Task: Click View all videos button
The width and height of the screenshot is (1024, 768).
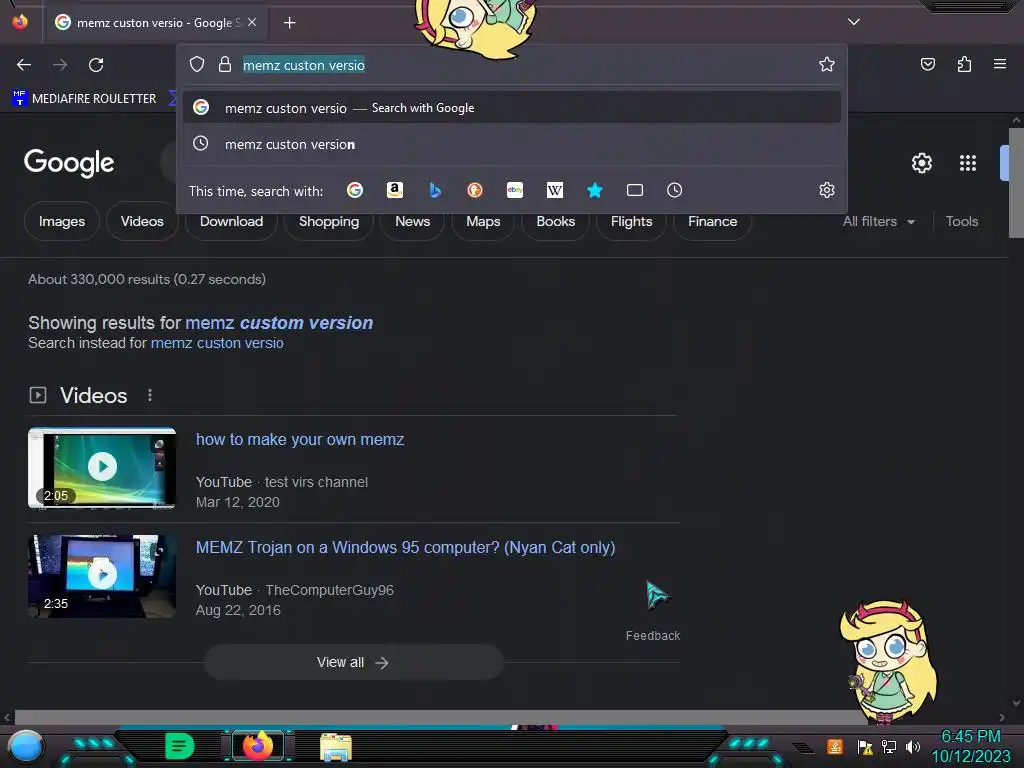Action: click(x=353, y=662)
